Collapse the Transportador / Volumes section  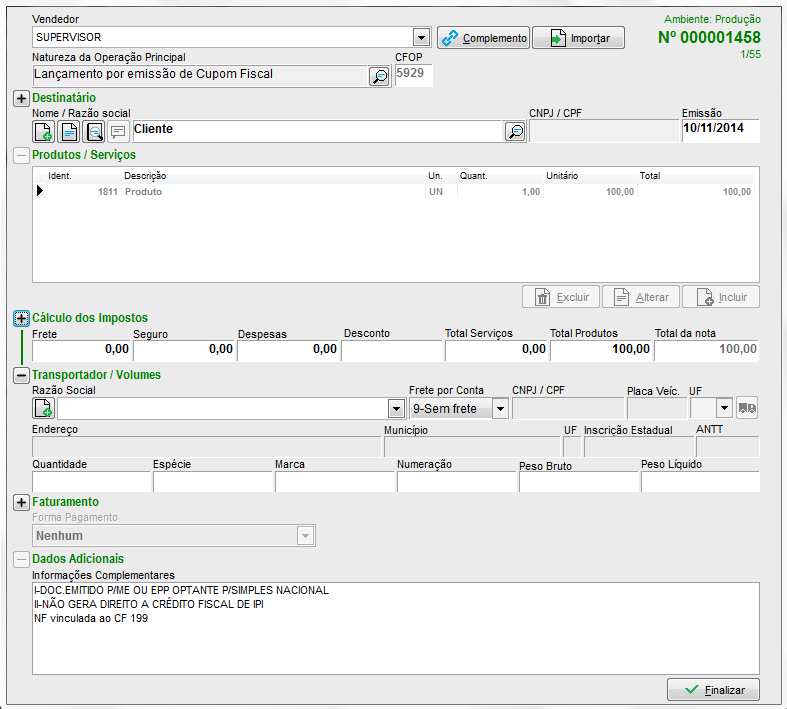pos(21,375)
